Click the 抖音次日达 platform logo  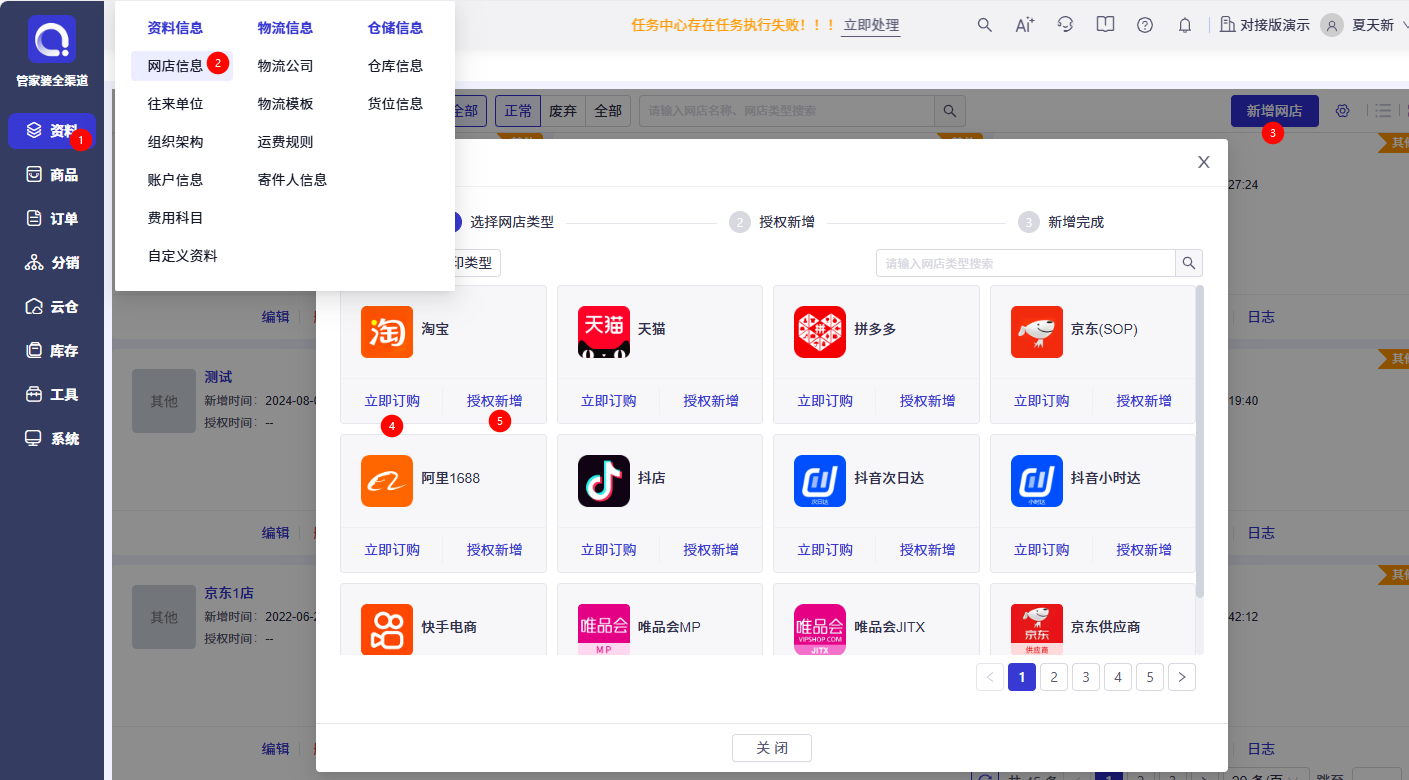[x=820, y=481]
